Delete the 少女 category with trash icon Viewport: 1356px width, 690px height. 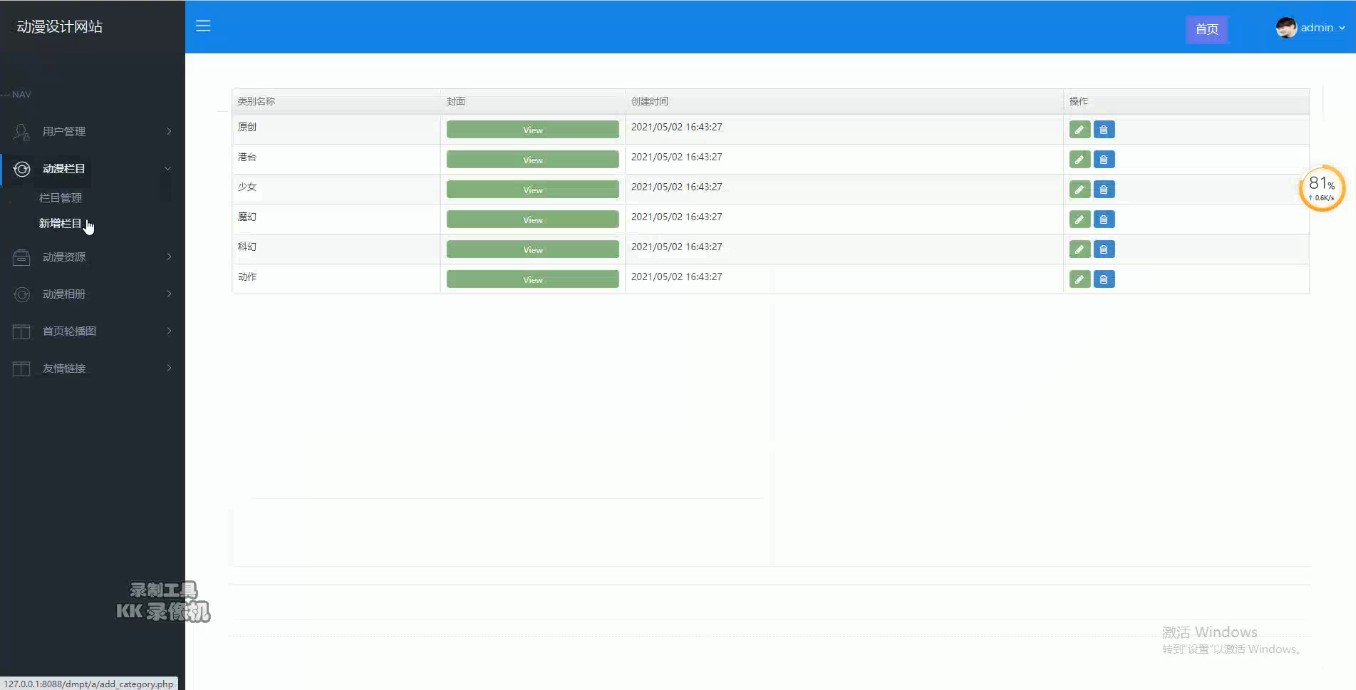(x=1104, y=190)
